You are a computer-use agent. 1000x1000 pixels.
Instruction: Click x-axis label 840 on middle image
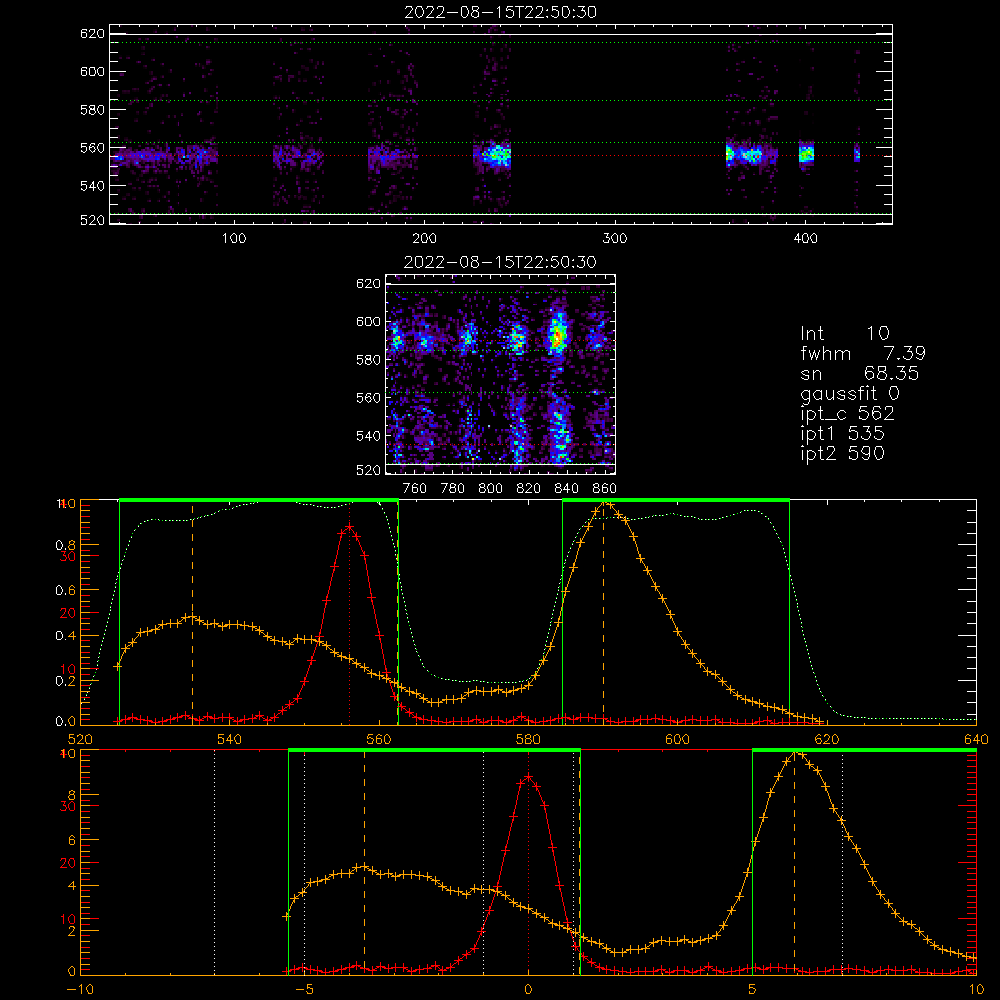(566, 489)
